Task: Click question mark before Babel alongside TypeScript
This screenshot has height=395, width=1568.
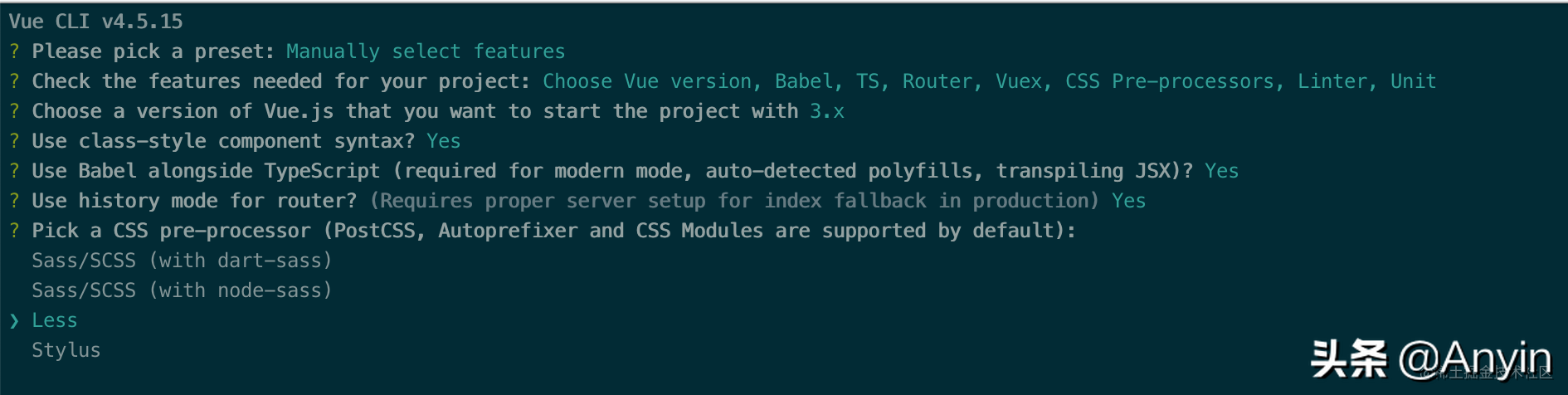Action: (14, 171)
